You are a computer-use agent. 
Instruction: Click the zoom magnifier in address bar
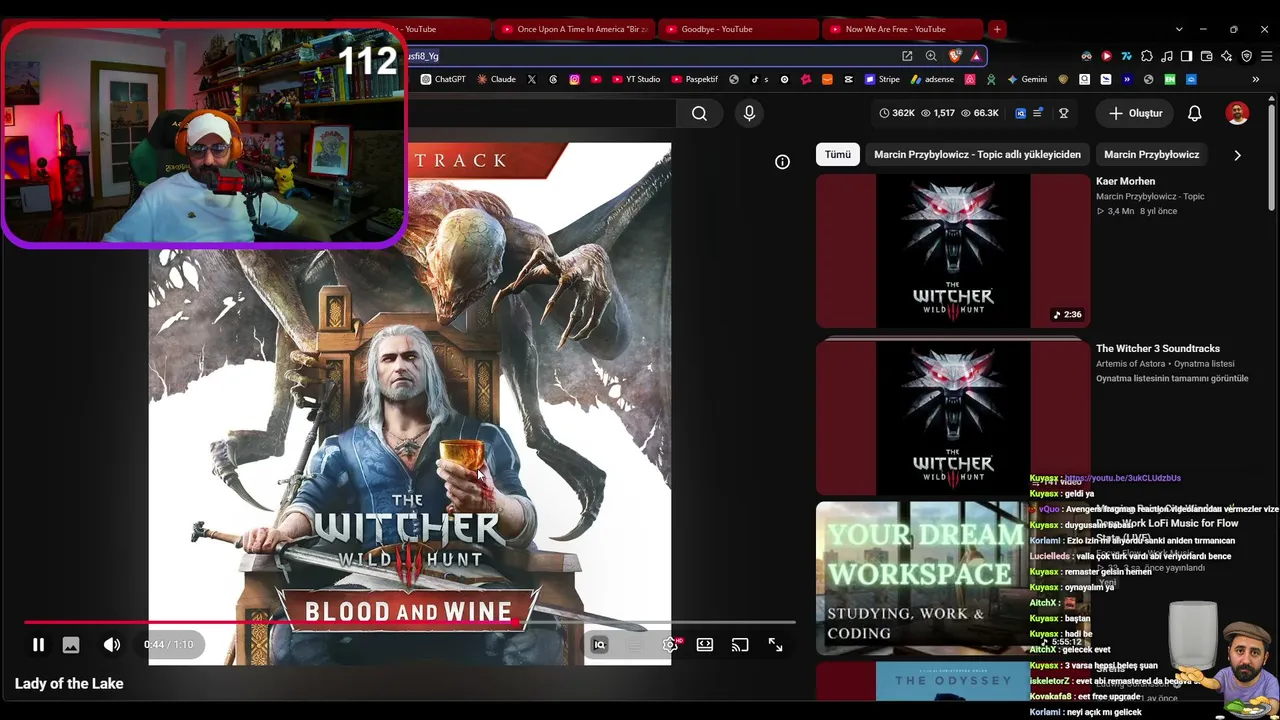coord(931,56)
